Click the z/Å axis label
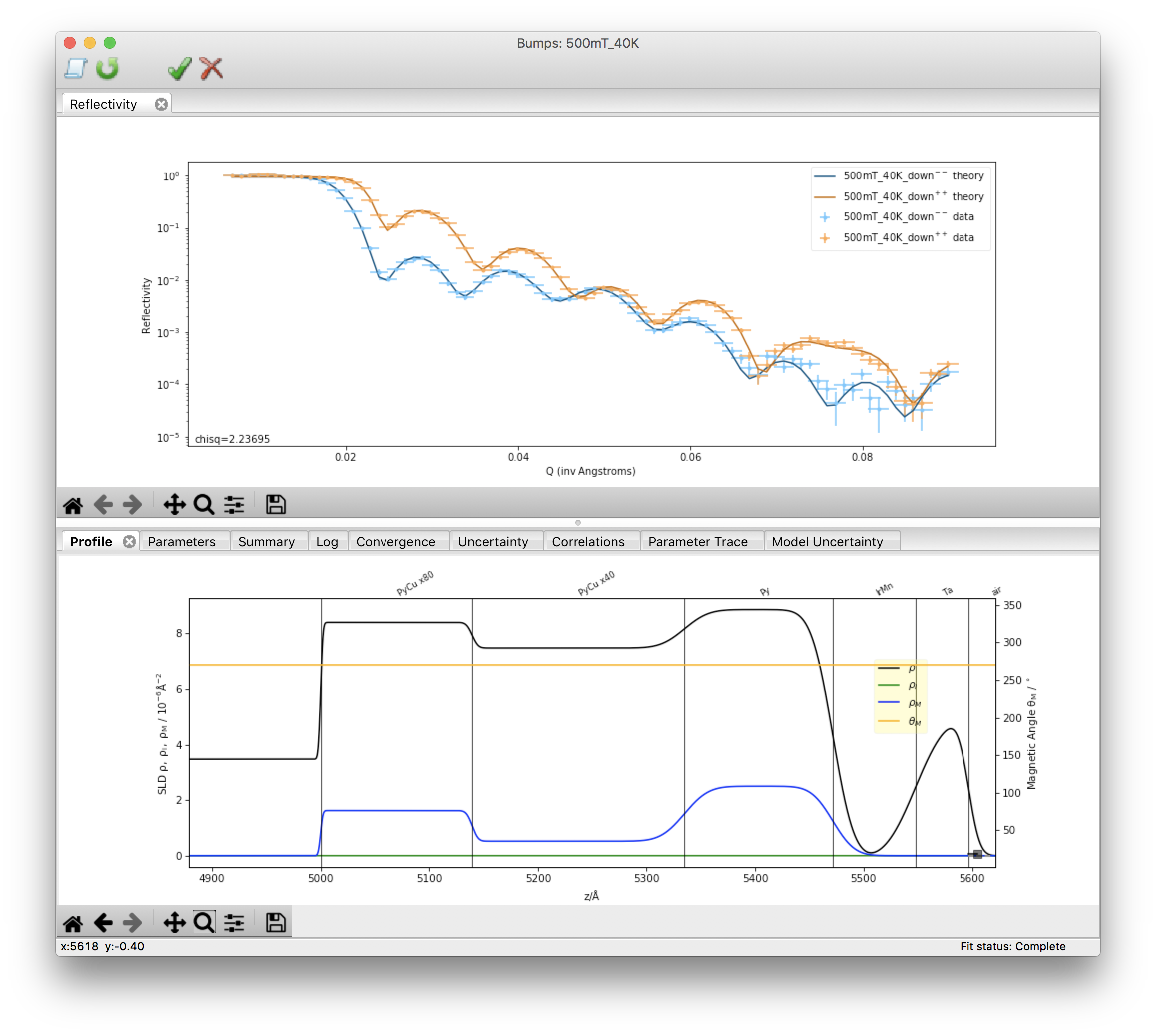Image resolution: width=1156 pixels, height=1036 pixels. (591, 896)
